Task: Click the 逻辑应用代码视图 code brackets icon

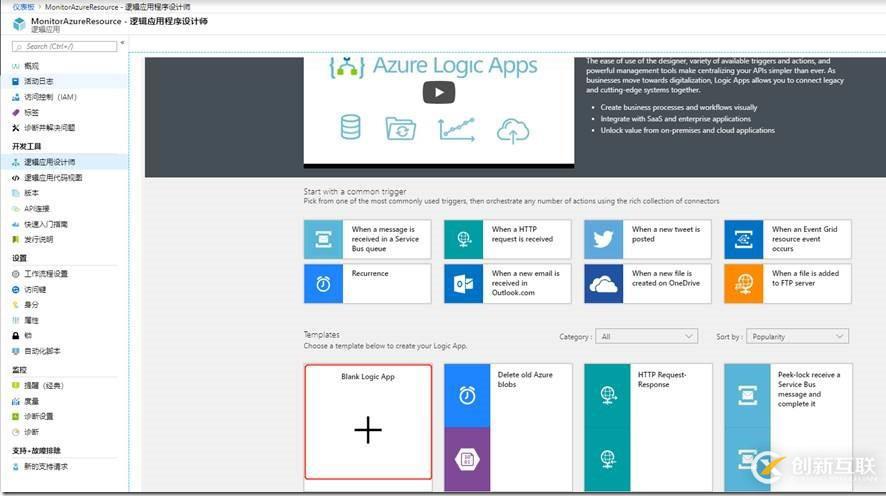Action: tap(15, 178)
